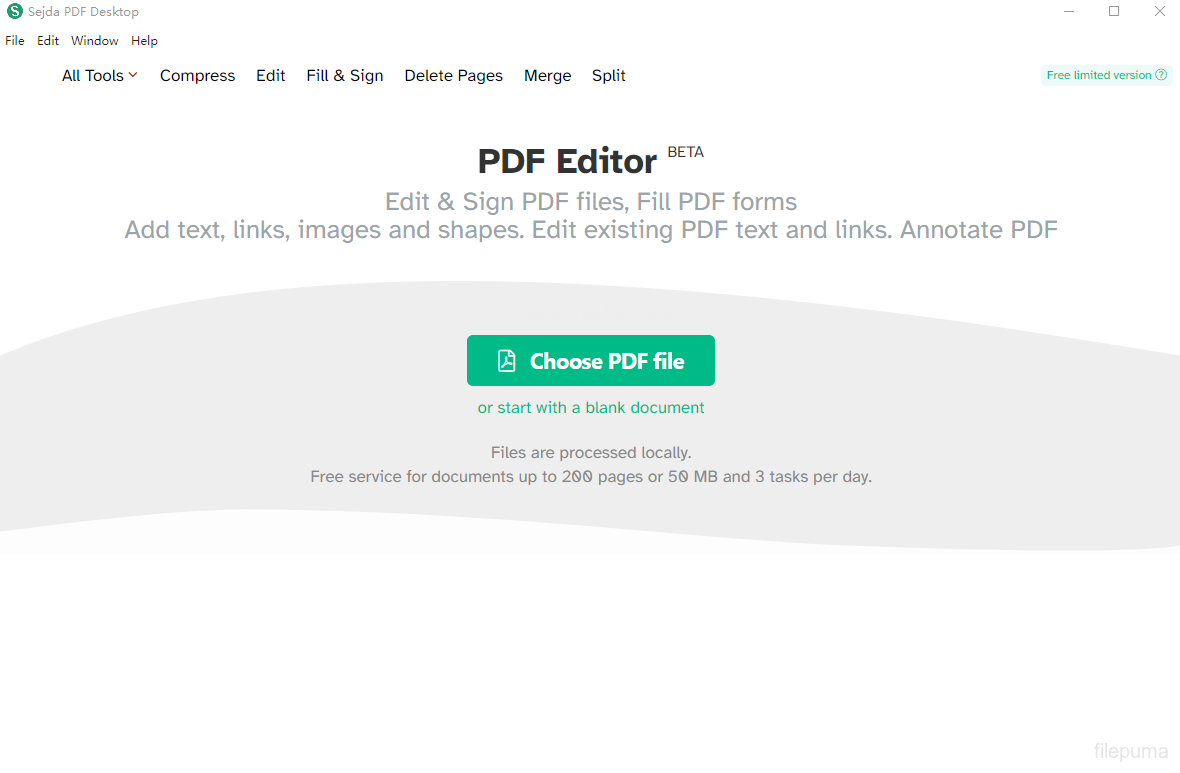Close the Sejda PDF Desktop window
The height and width of the screenshot is (773, 1180).
(x=1160, y=12)
